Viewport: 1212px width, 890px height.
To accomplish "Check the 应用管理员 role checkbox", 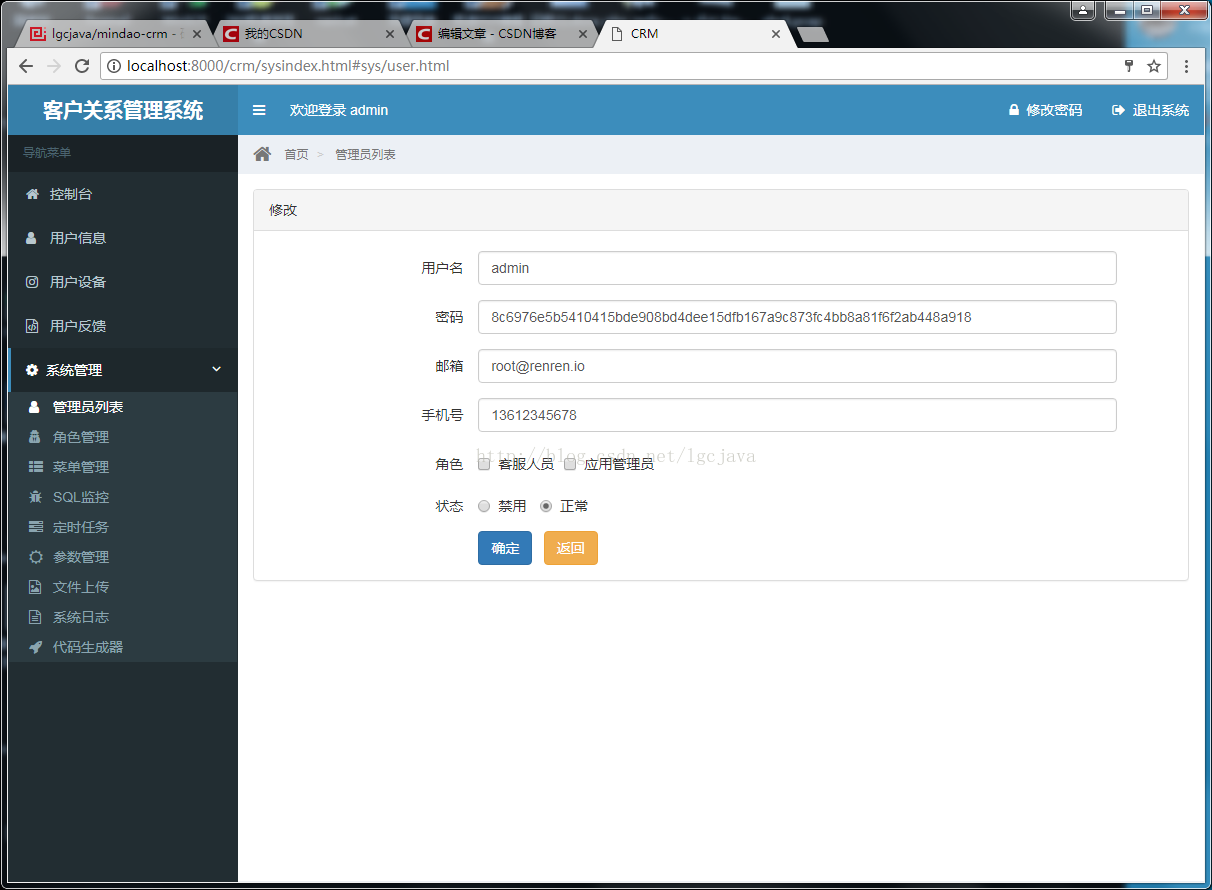I will point(570,464).
